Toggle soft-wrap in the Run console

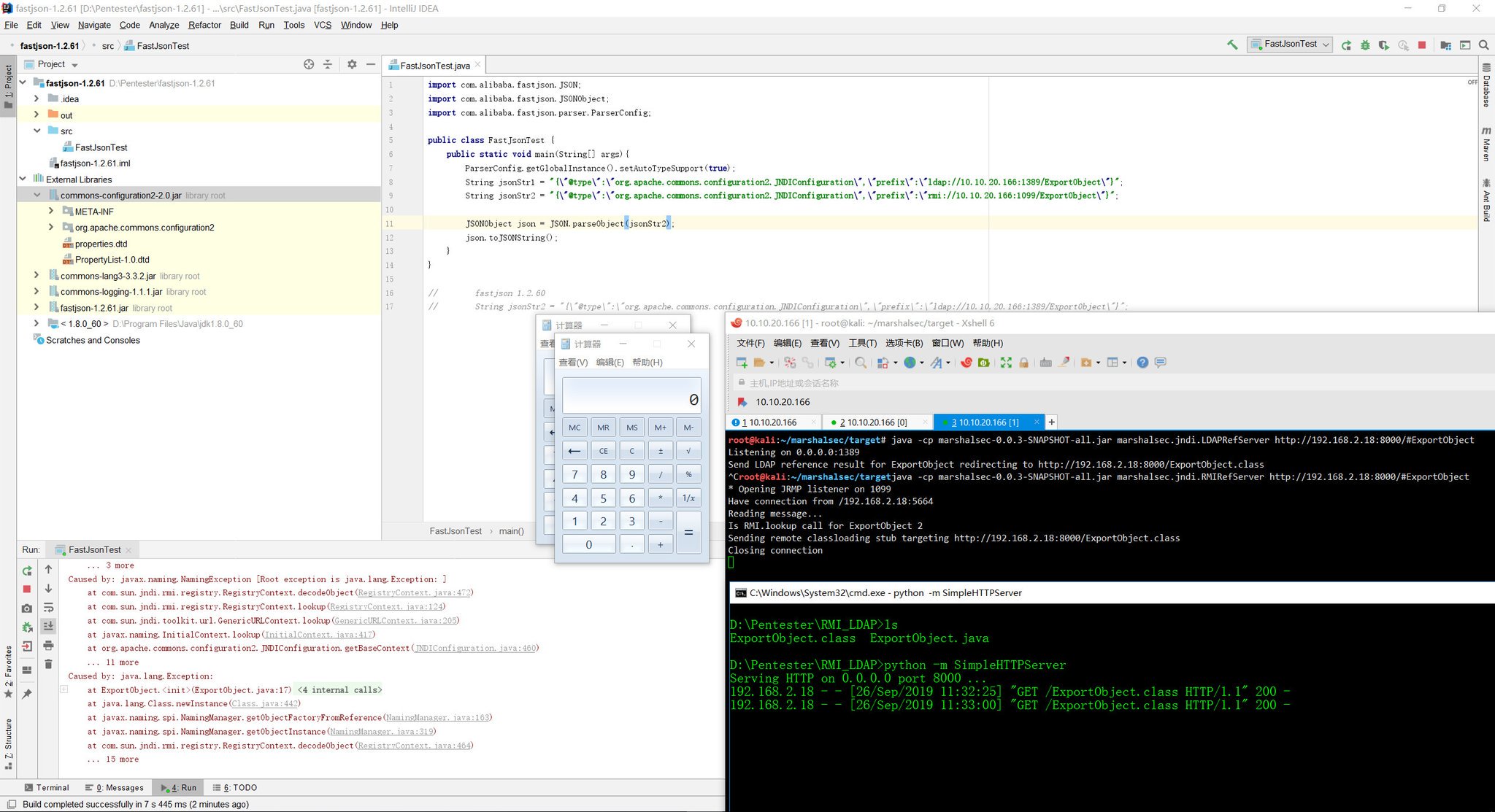pos(49,607)
